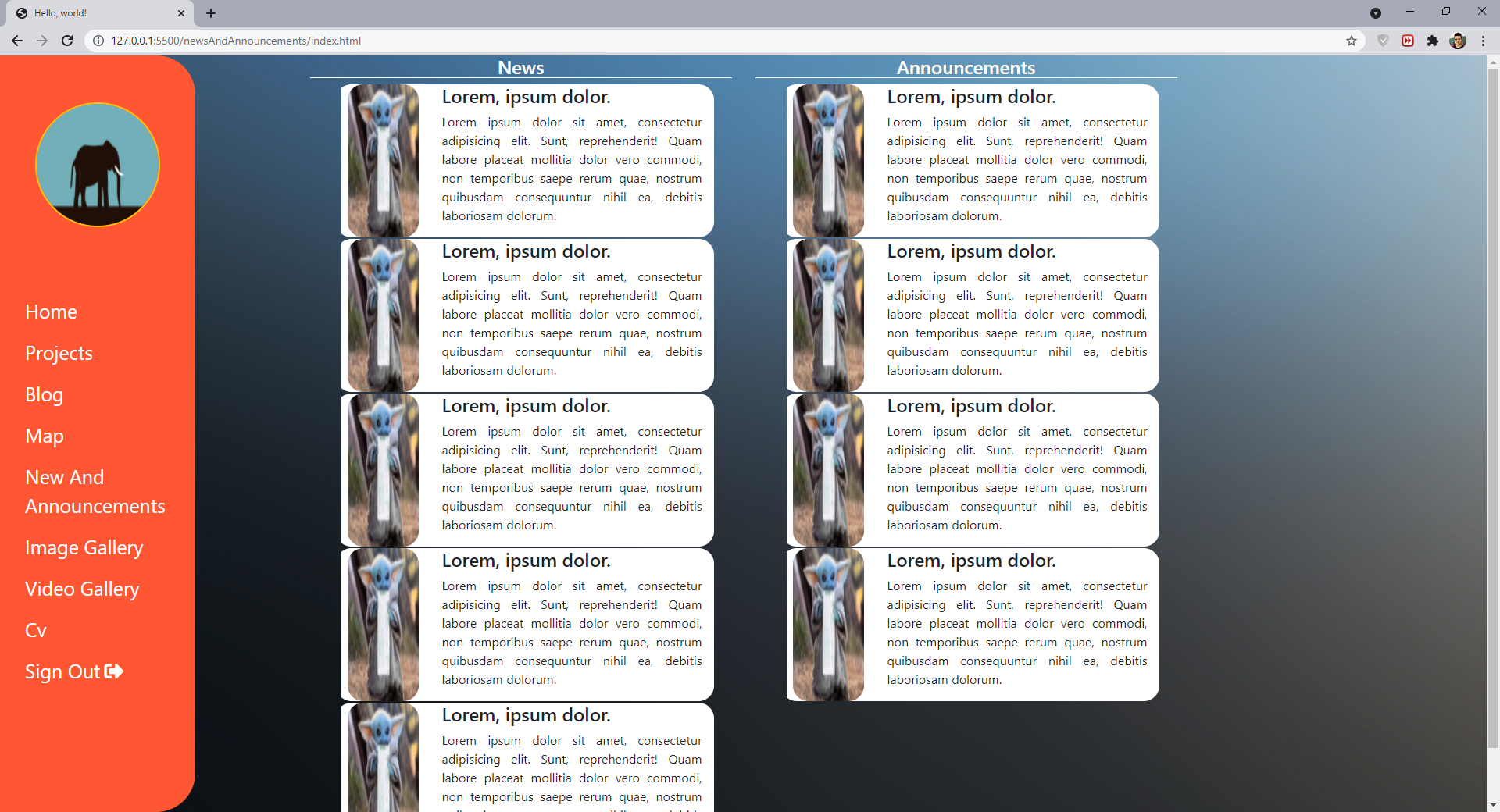The width and height of the screenshot is (1500, 812).
Task: Click the browser back arrow
Action: pos(17,41)
